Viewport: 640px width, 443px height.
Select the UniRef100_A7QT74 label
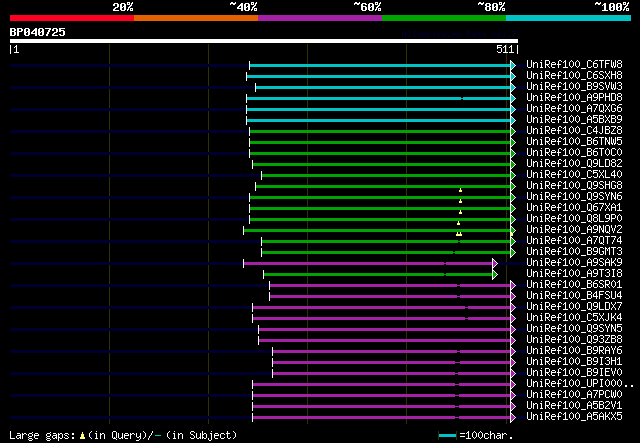(x=574, y=241)
